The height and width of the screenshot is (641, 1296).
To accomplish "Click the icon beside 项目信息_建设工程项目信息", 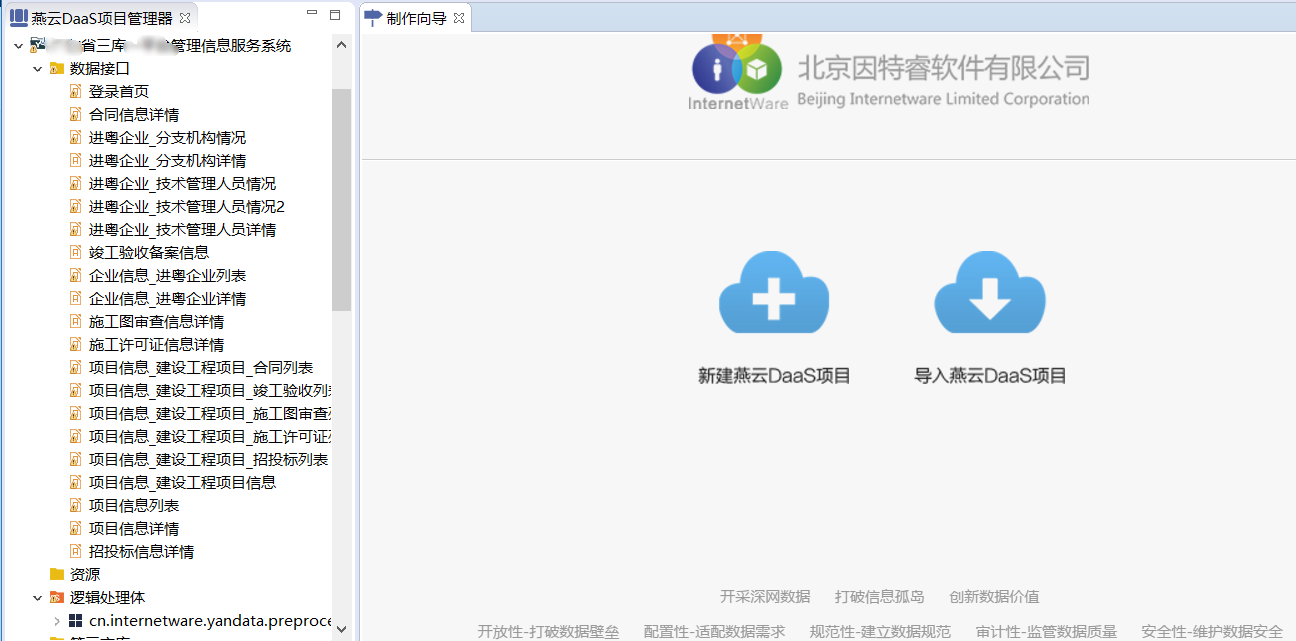I will tap(75, 482).
